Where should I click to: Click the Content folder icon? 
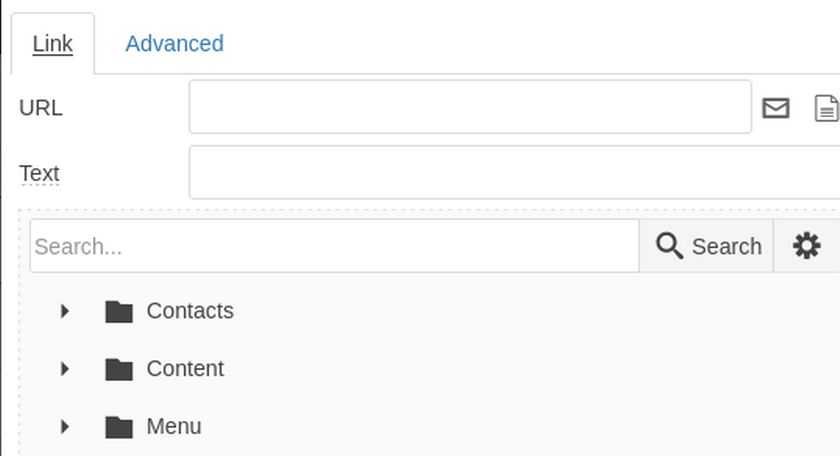(x=119, y=369)
